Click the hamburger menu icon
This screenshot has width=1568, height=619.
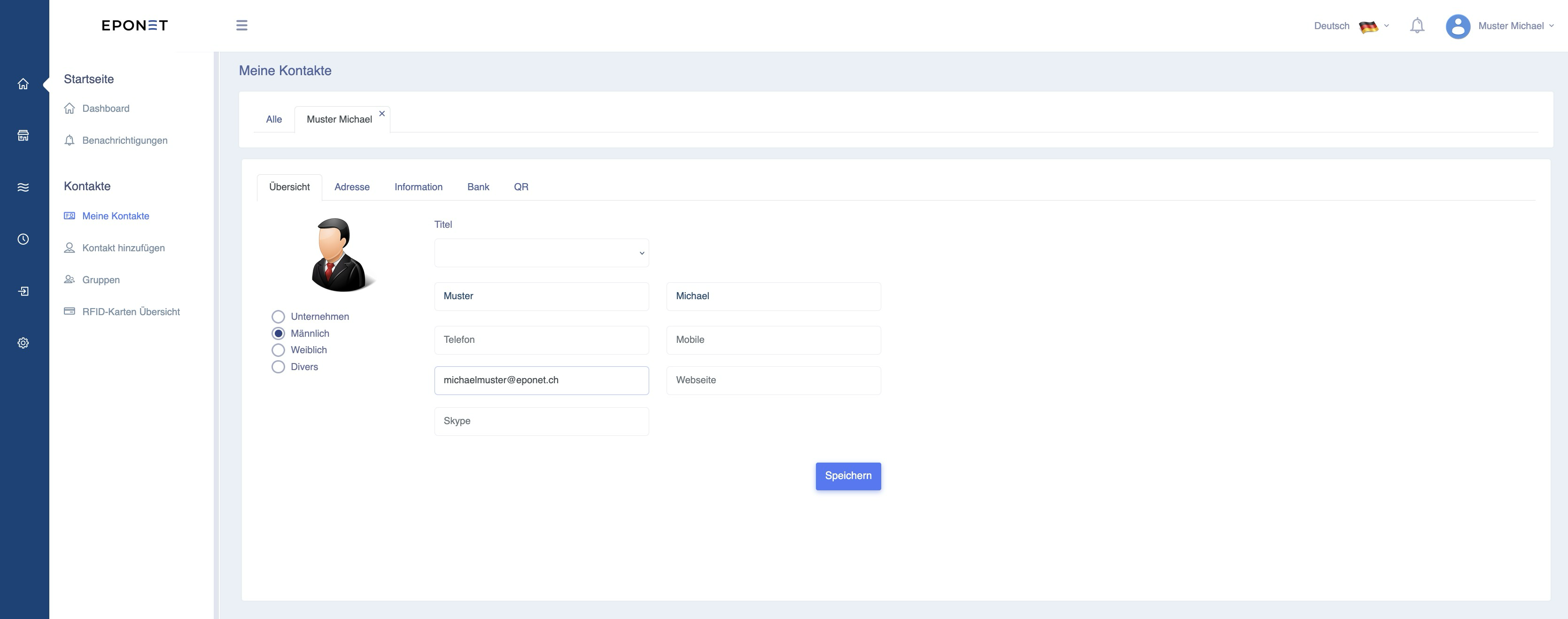pyautogui.click(x=241, y=25)
